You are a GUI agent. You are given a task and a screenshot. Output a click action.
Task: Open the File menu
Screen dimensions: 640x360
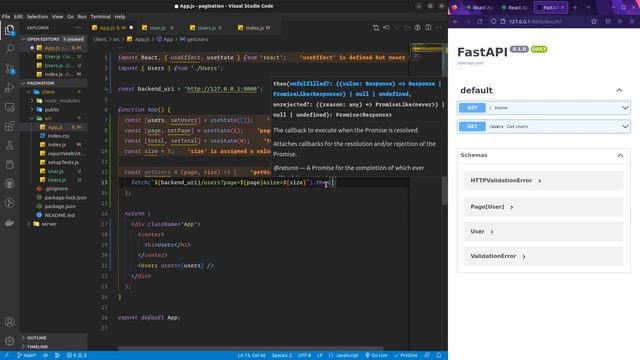point(6,17)
